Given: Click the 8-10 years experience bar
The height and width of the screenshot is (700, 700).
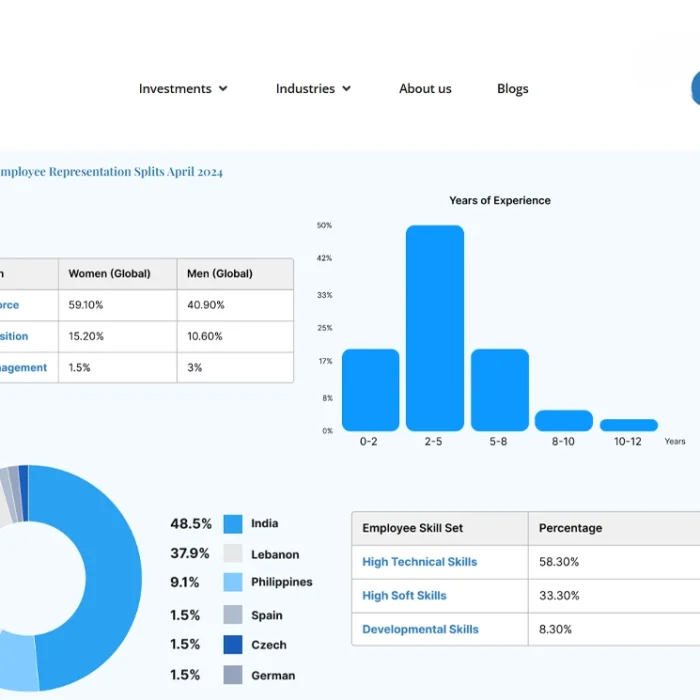Looking at the screenshot, I should point(564,420).
